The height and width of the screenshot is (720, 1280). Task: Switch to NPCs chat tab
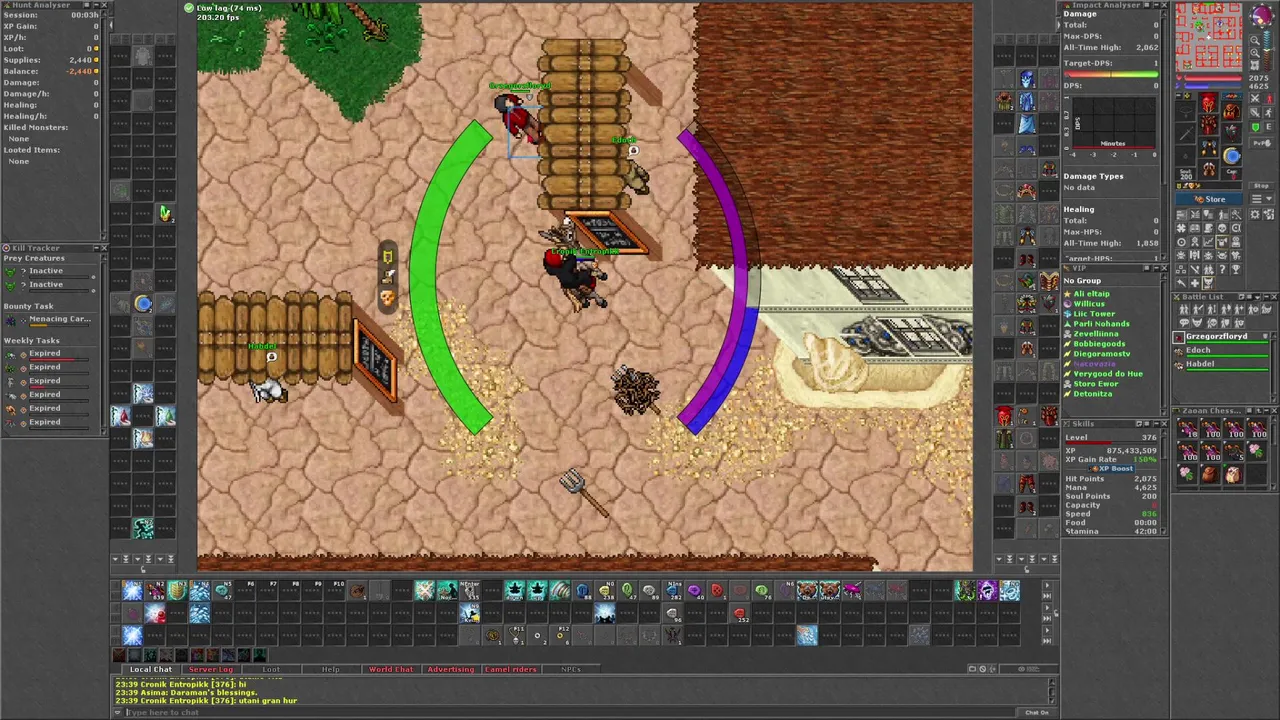(x=571, y=669)
